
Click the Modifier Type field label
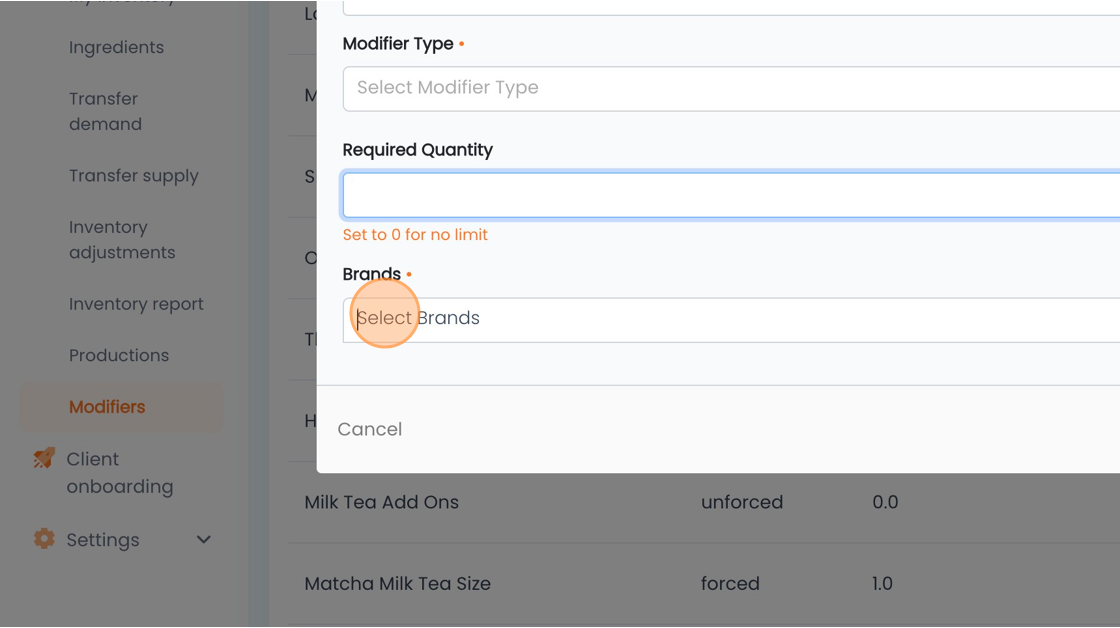click(x=398, y=44)
